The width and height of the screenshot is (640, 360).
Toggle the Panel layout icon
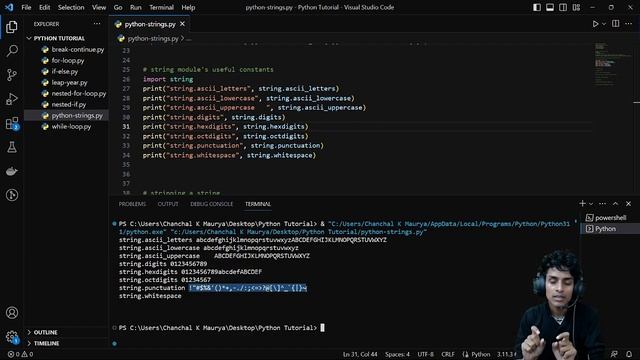[550, 7]
